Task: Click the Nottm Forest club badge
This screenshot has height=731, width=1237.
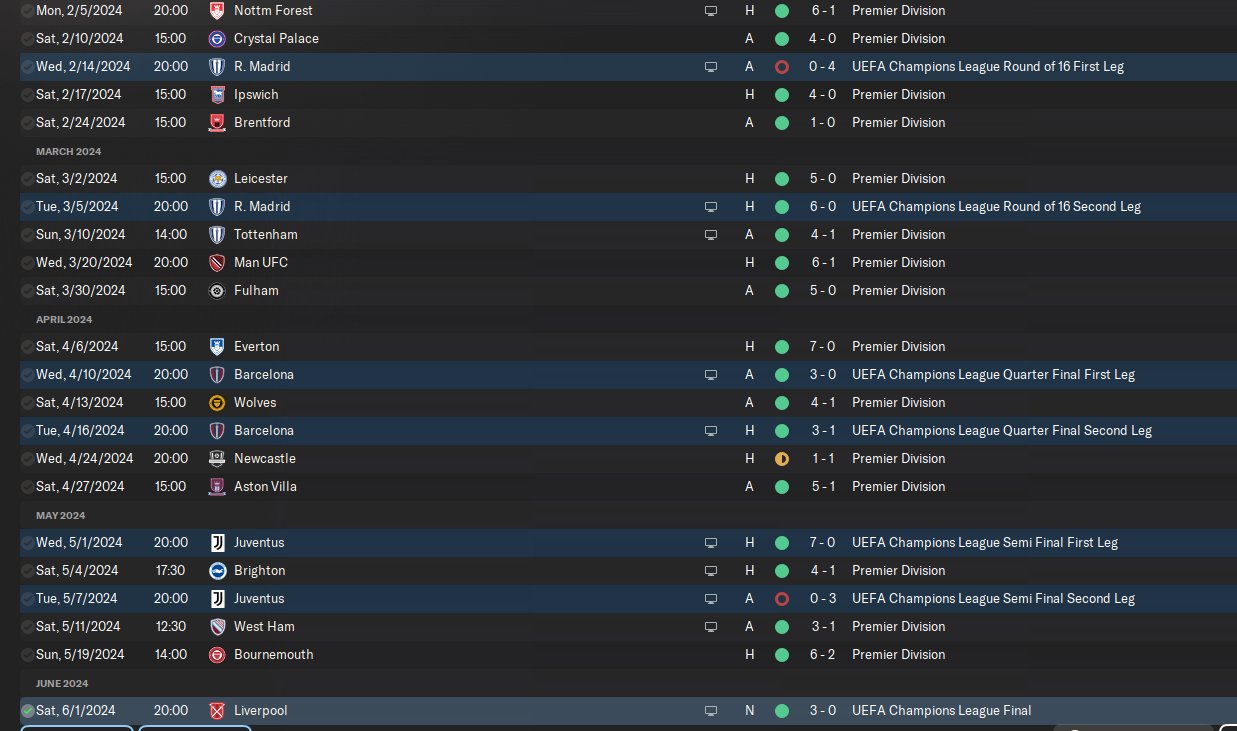Action: tap(217, 10)
